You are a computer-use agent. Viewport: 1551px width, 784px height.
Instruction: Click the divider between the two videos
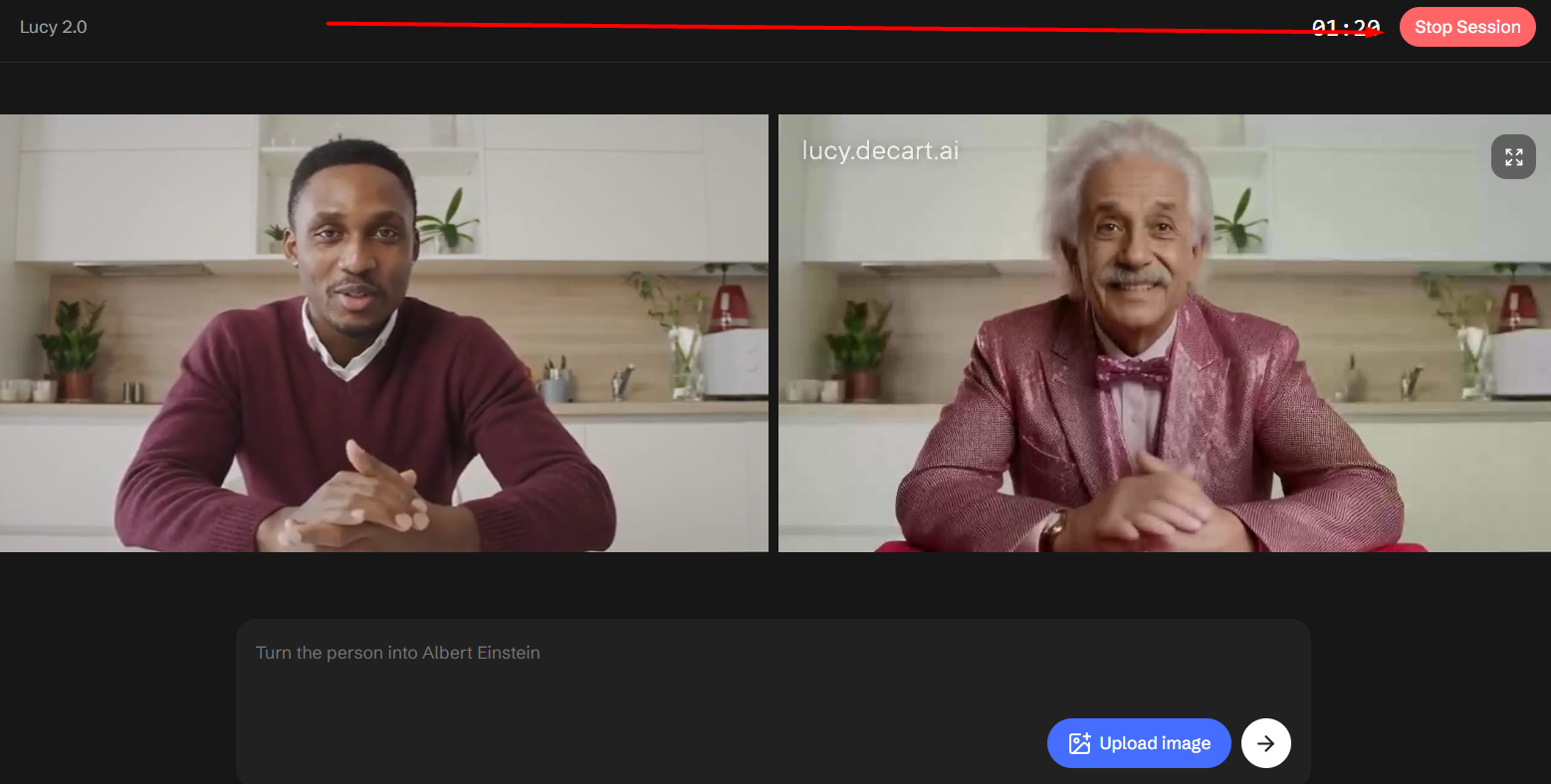774,333
